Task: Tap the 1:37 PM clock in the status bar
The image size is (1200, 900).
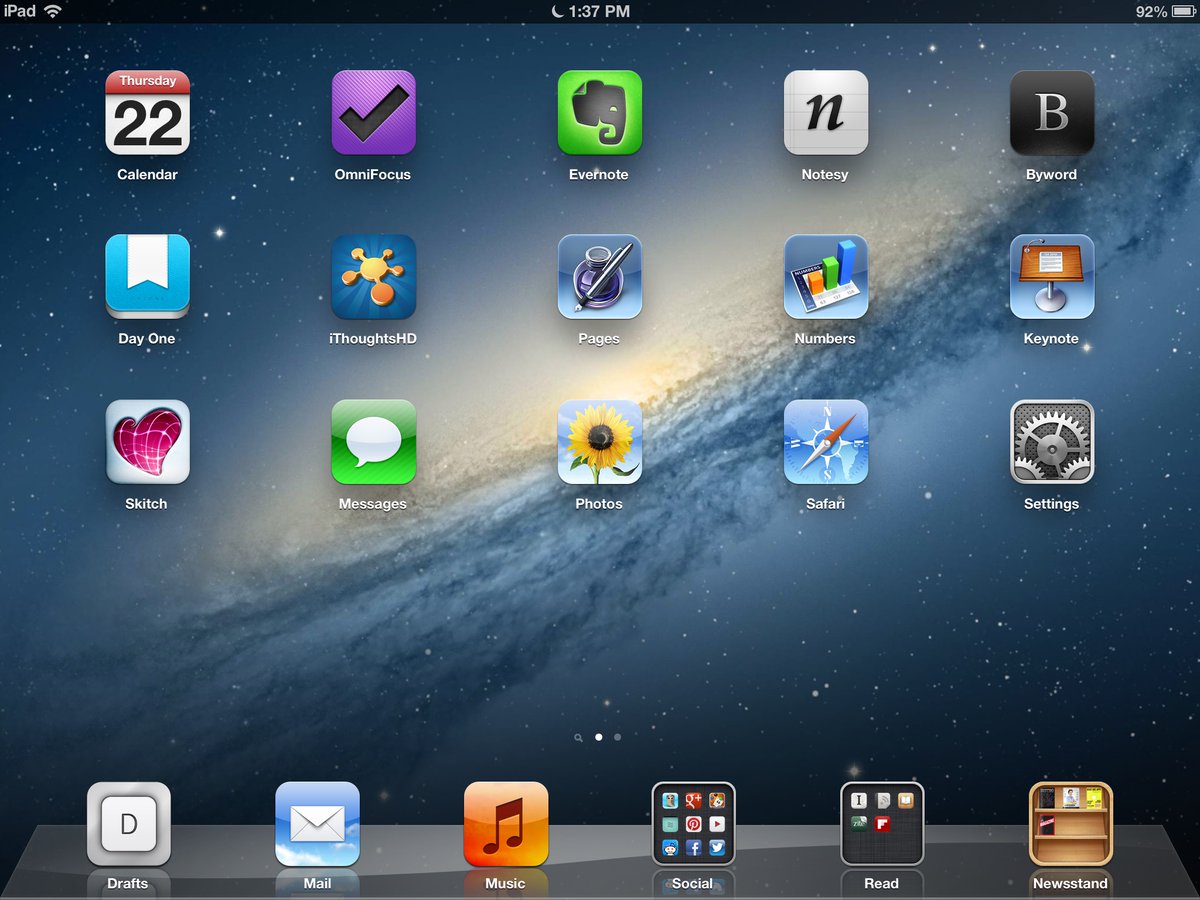Action: pyautogui.click(x=599, y=11)
